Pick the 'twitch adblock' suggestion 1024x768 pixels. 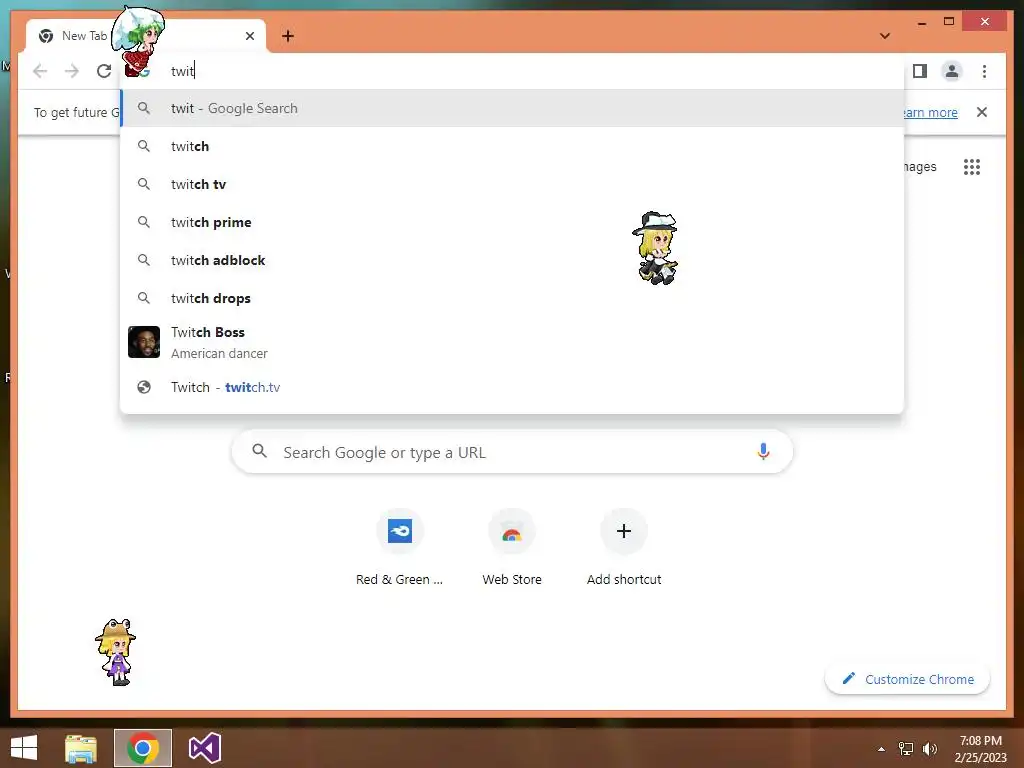coord(512,260)
